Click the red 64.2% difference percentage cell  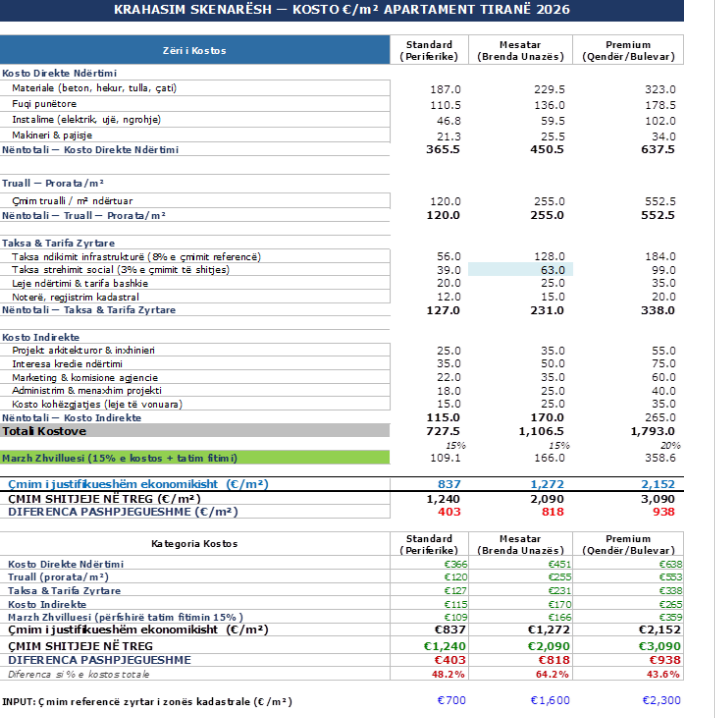point(520,674)
